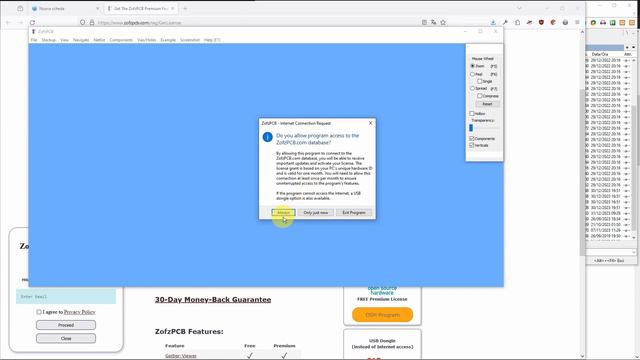Screen dimensions: 640x360
Task: Open the browser hamburger menu
Action: 577,22
